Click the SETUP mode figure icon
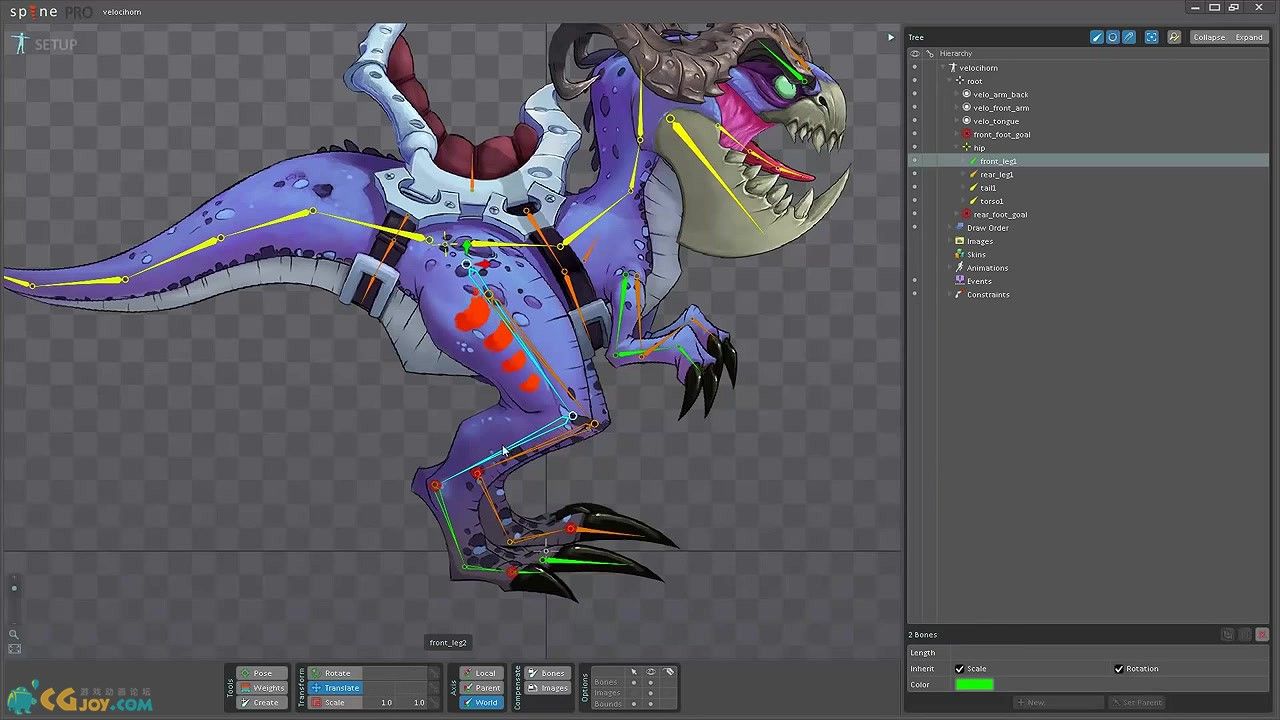1280x720 pixels. [20, 43]
